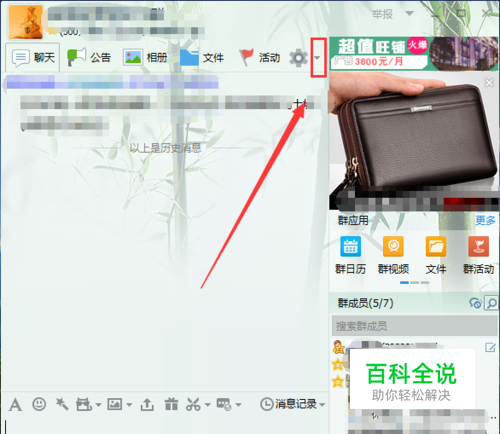Open the emoji picker
500x434 pixels.
pyautogui.click(x=39, y=404)
